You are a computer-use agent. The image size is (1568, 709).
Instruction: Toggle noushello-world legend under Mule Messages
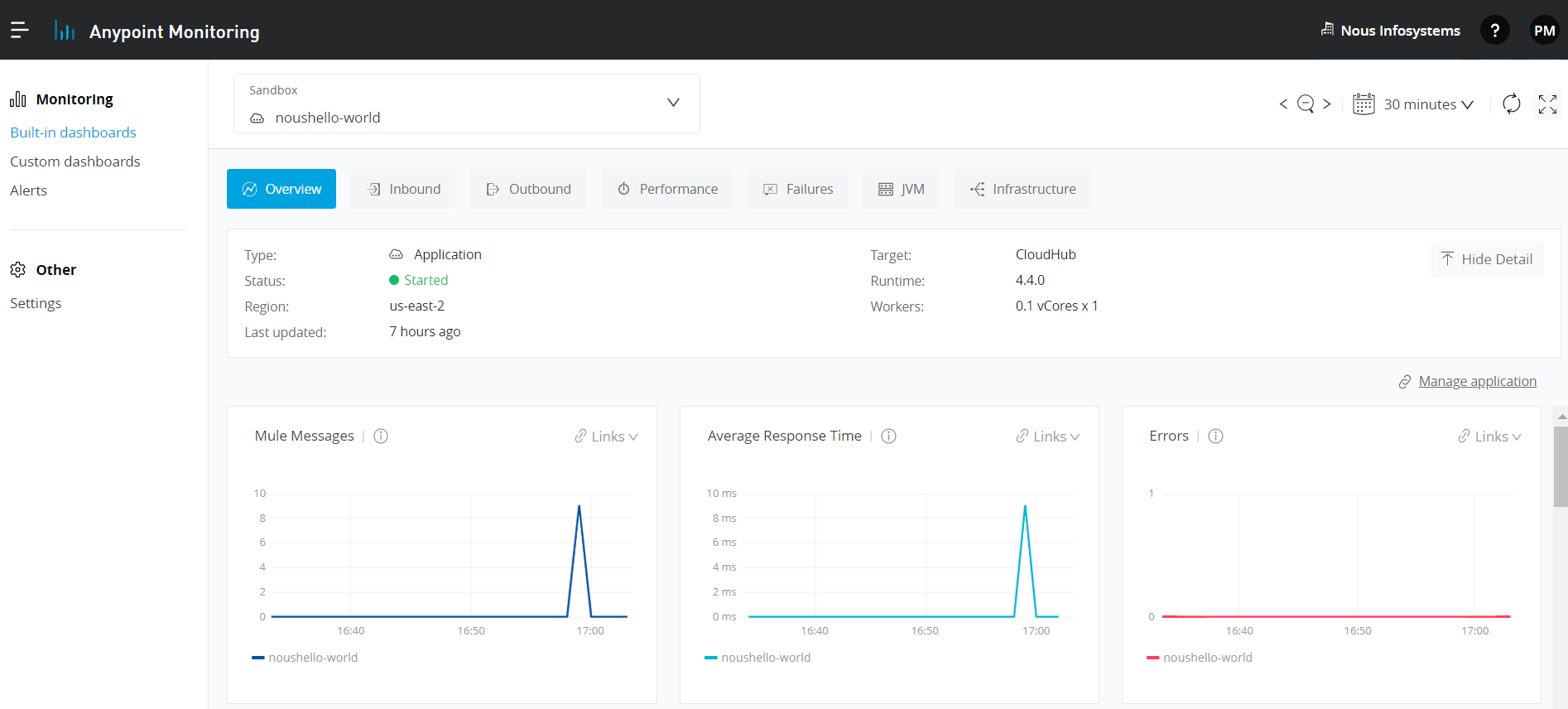click(305, 658)
